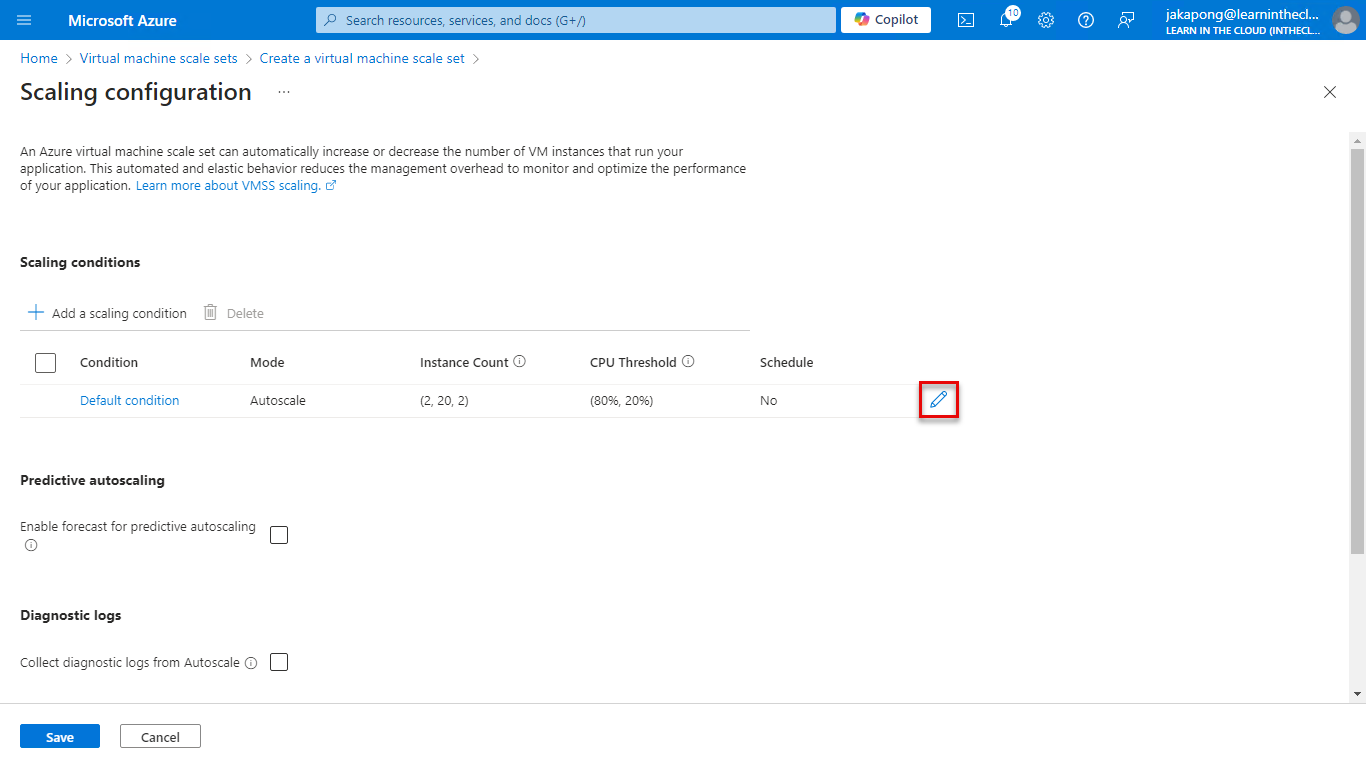1366x768 pixels.
Task: Click the Instance Count info icon
Action: (x=520, y=362)
